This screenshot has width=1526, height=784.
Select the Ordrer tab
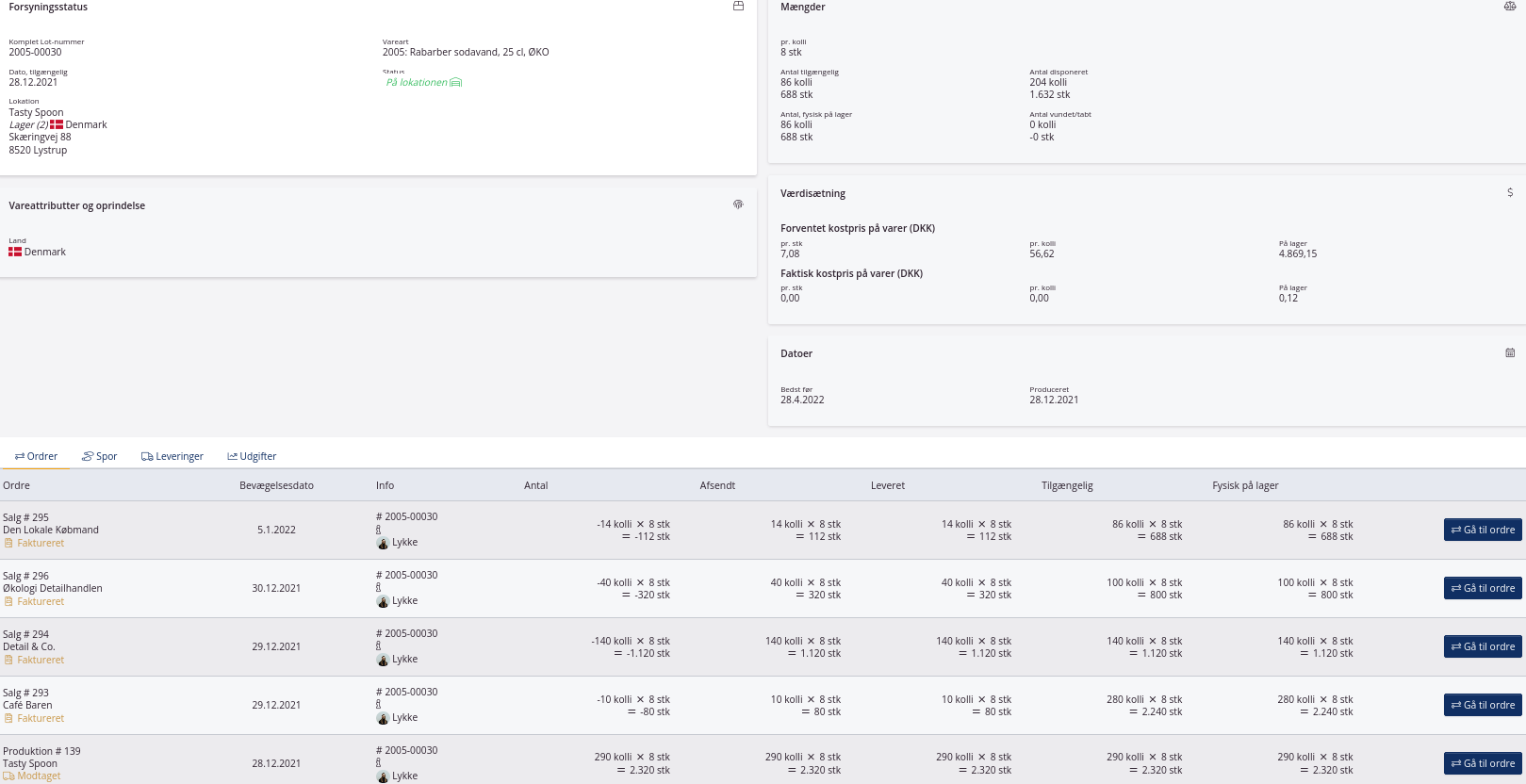point(36,456)
